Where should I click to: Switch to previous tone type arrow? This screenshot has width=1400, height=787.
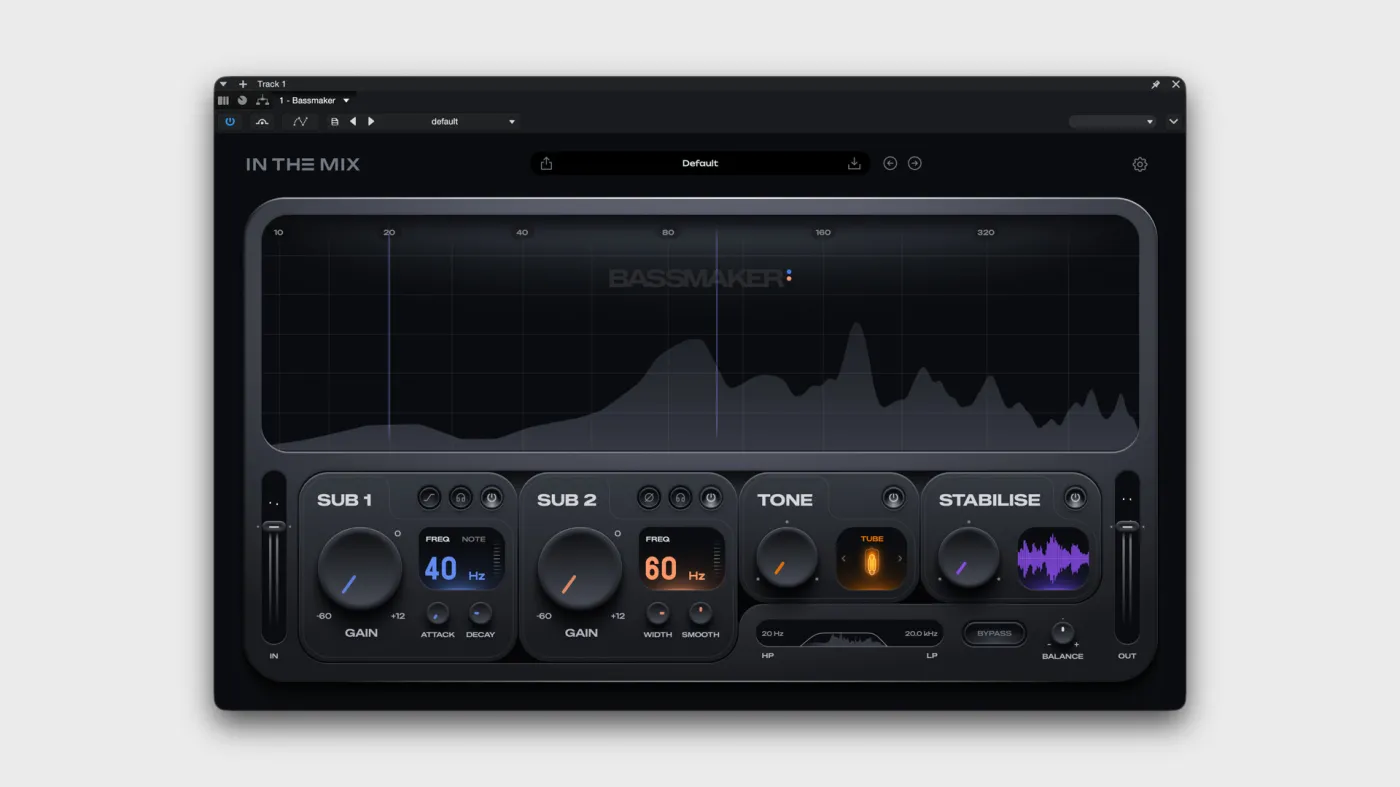pos(843,559)
